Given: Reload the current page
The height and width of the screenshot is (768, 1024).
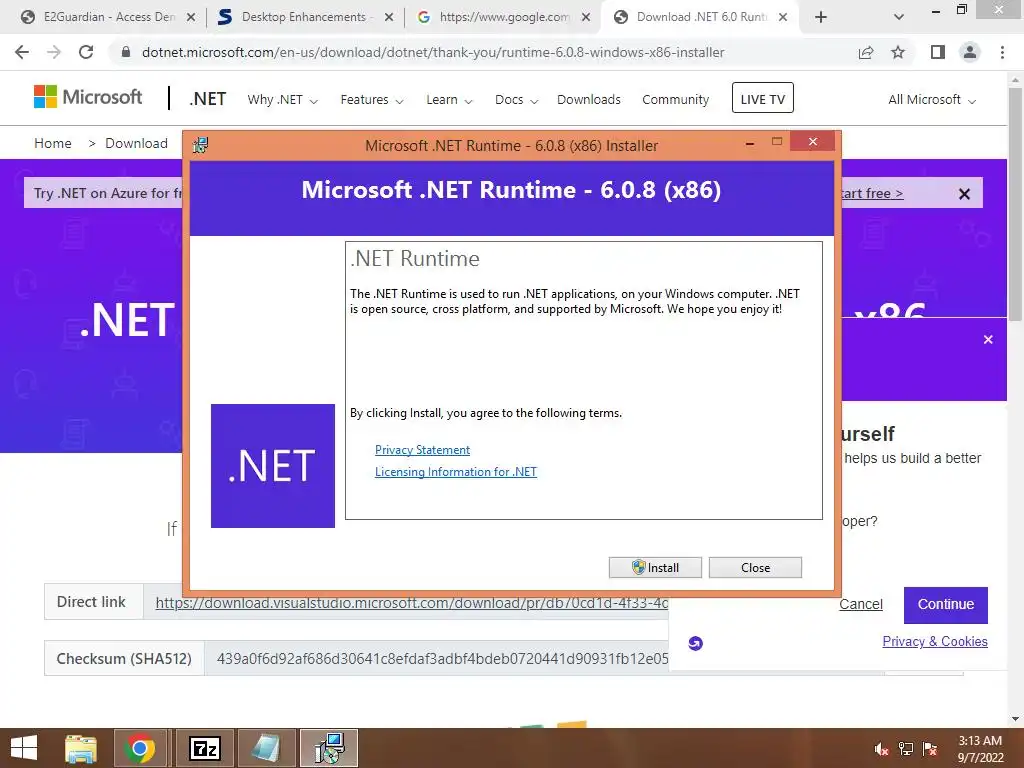Looking at the screenshot, I should click(x=86, y=52).
